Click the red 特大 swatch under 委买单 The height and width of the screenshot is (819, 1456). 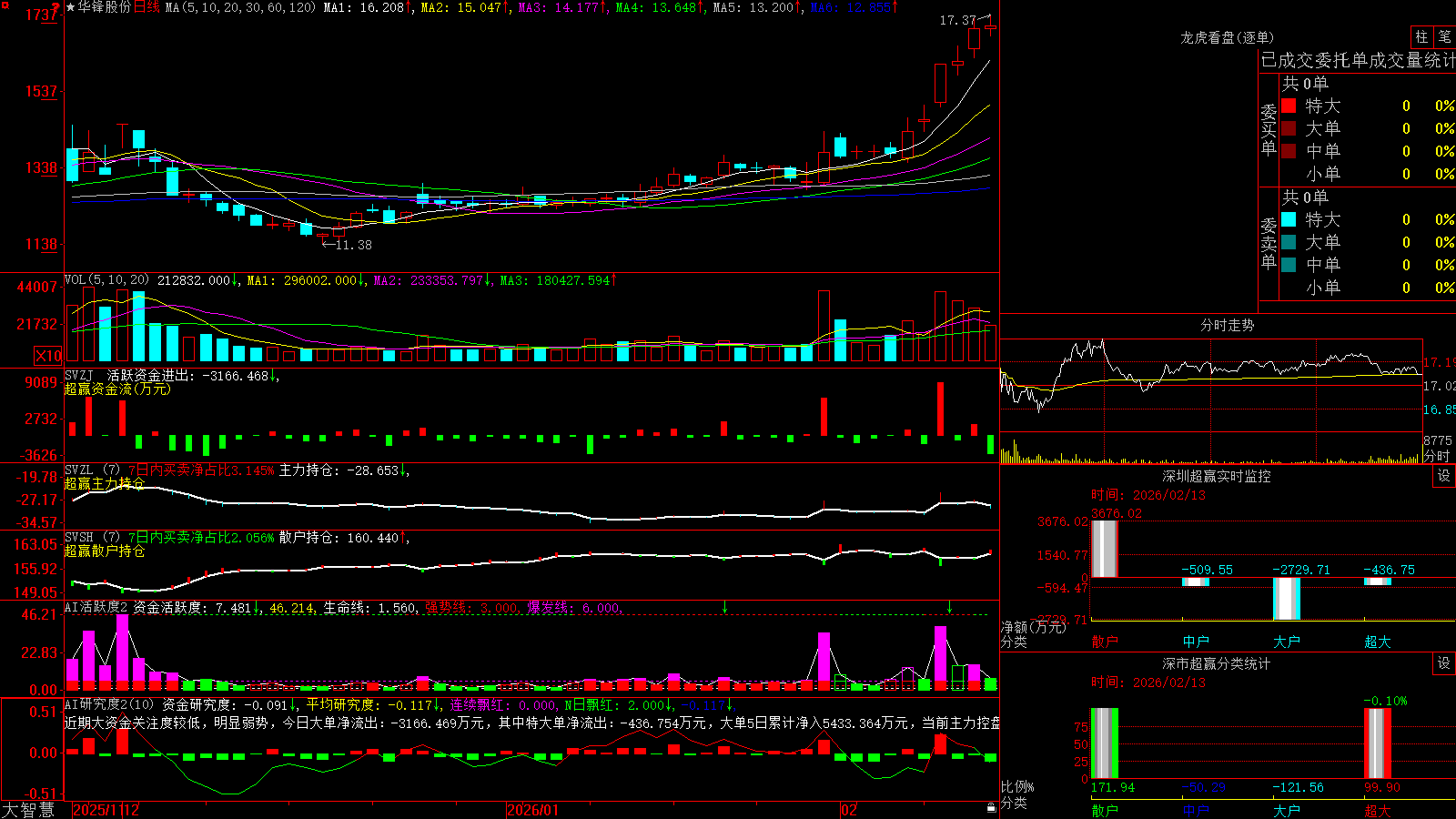(x=1289, y=106)
